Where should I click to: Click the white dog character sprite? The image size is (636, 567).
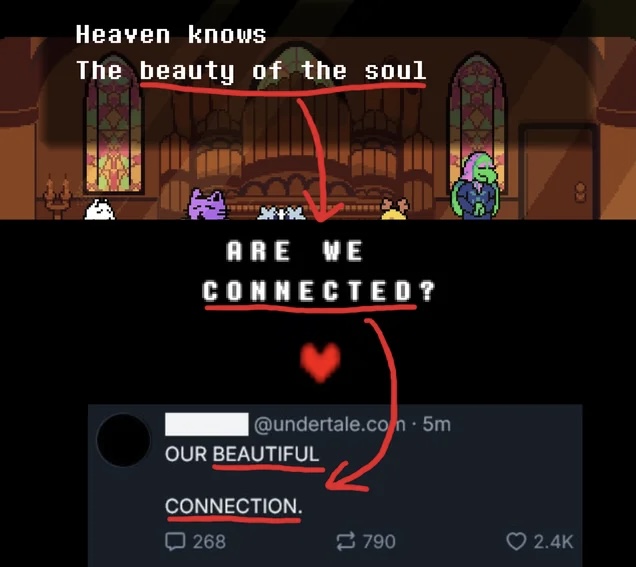(99, 209)
